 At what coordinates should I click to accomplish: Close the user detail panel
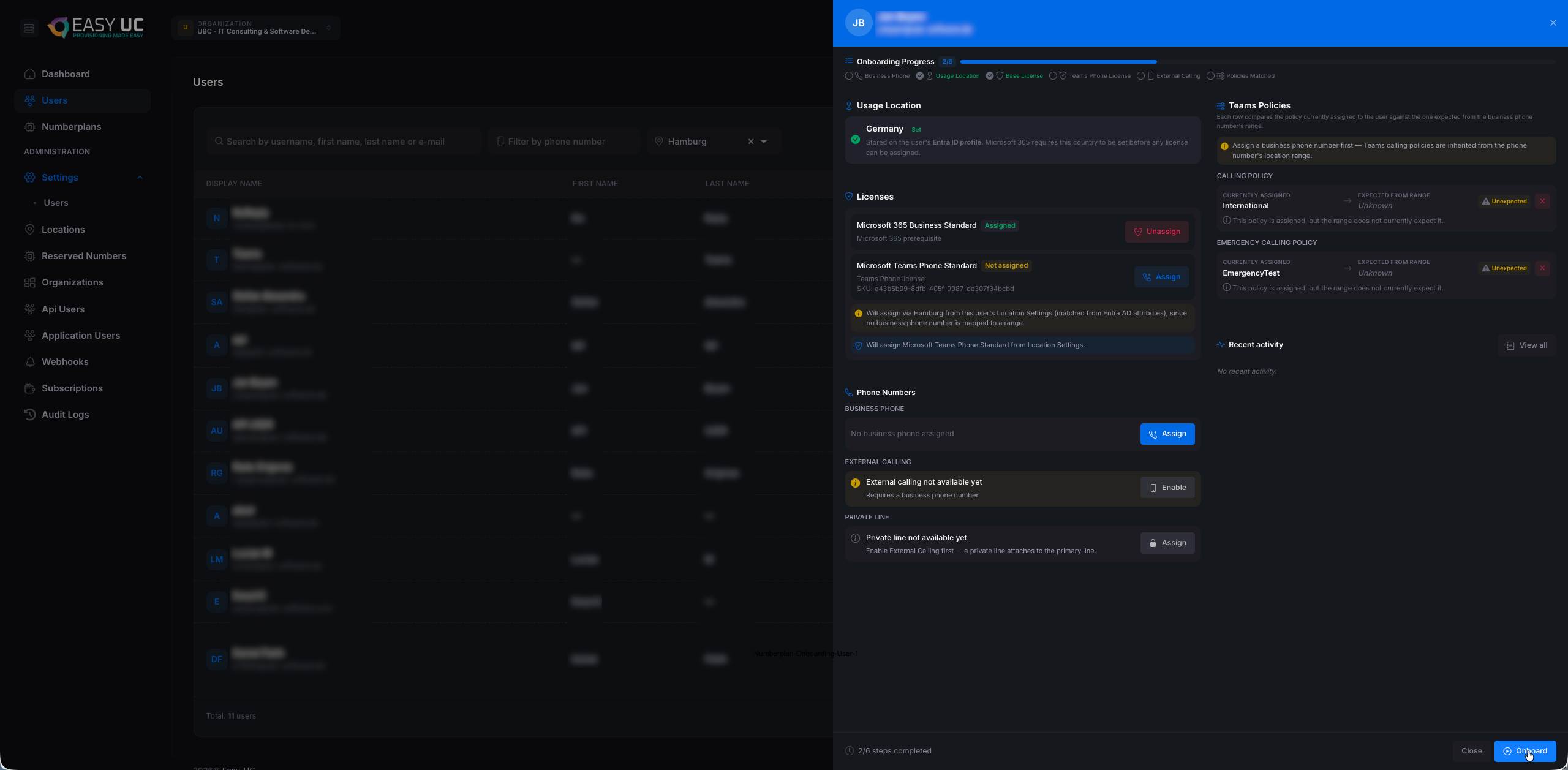(1553, 23)
